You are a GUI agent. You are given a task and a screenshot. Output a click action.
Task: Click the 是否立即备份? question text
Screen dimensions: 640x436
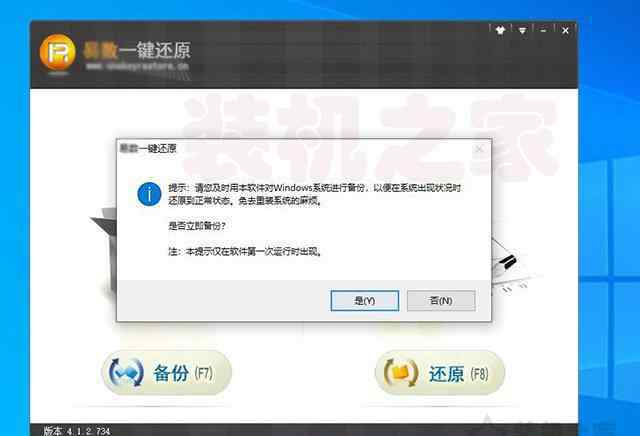[x=197, y=226]
